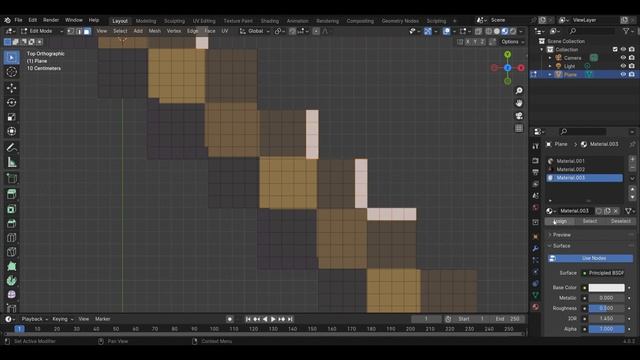
Task: Select the Bevel tool
Action: [x=11, y=223]
